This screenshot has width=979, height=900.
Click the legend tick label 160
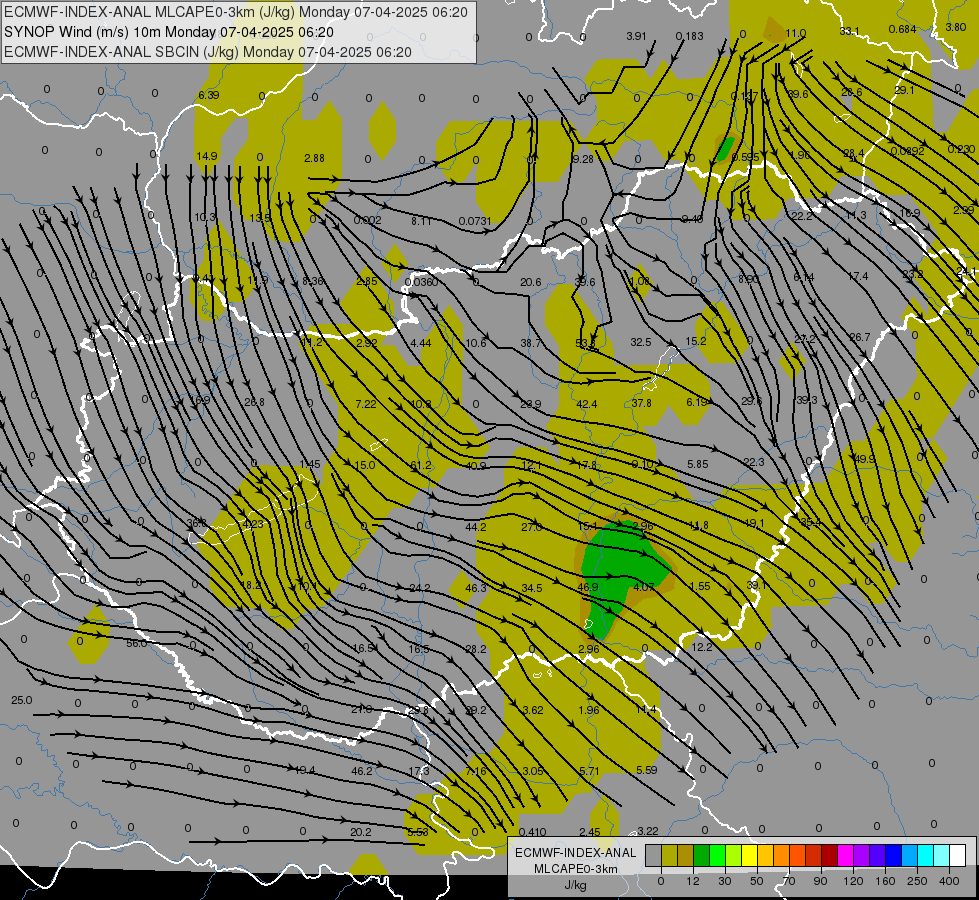(x=885, y=881)
